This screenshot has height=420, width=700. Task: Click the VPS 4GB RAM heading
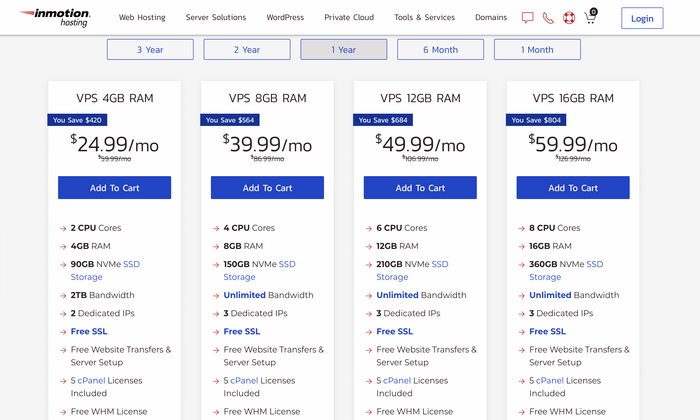tap(115, 98)
